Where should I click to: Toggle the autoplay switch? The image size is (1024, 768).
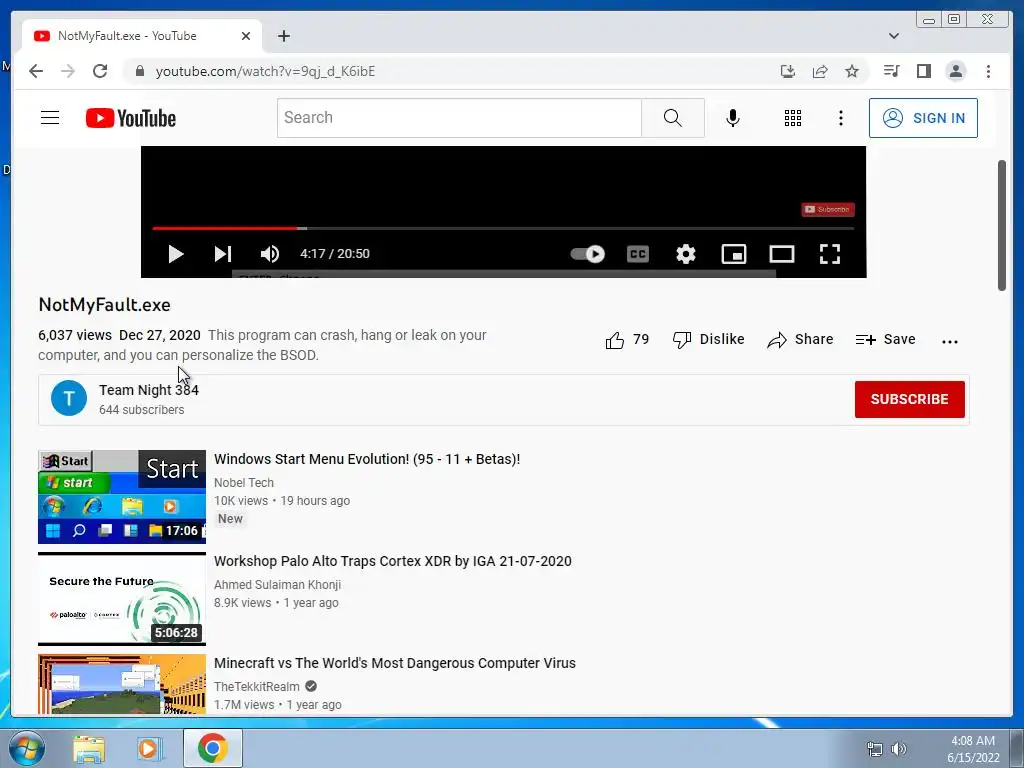[588, 253]
